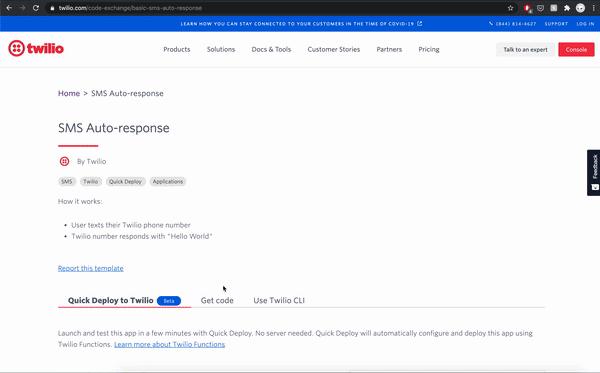Click the SMS Auto-response page heading
Viewport: 600px width, 373px height.
click(114, 128)
